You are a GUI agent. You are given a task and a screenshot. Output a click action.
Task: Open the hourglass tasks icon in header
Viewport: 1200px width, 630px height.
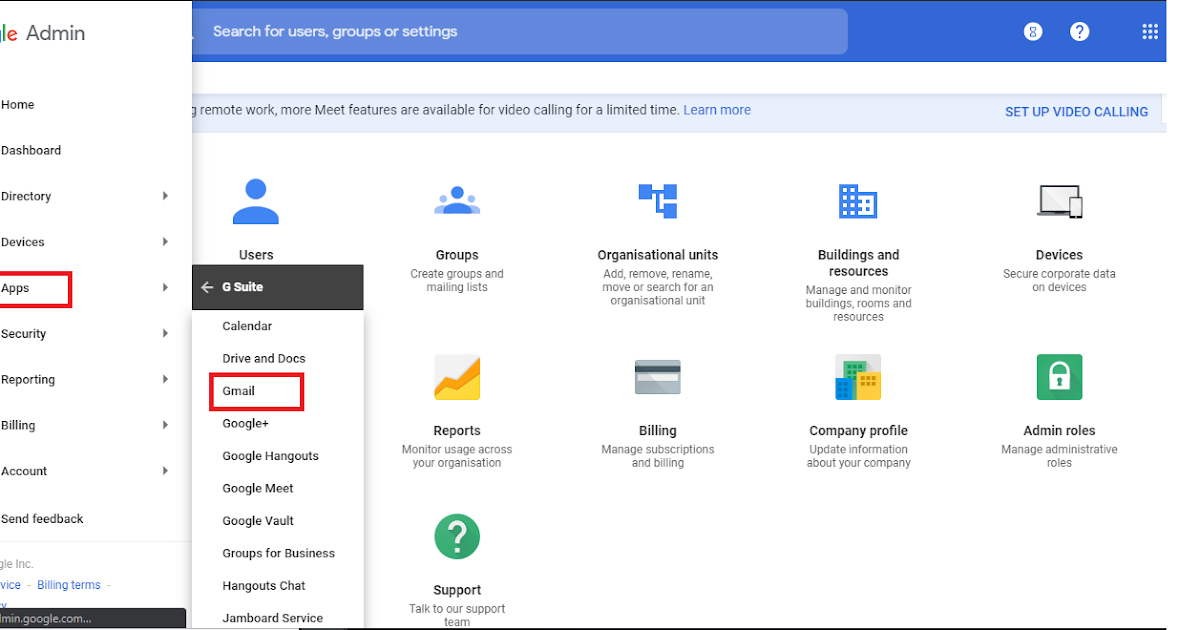(1033, 32)
